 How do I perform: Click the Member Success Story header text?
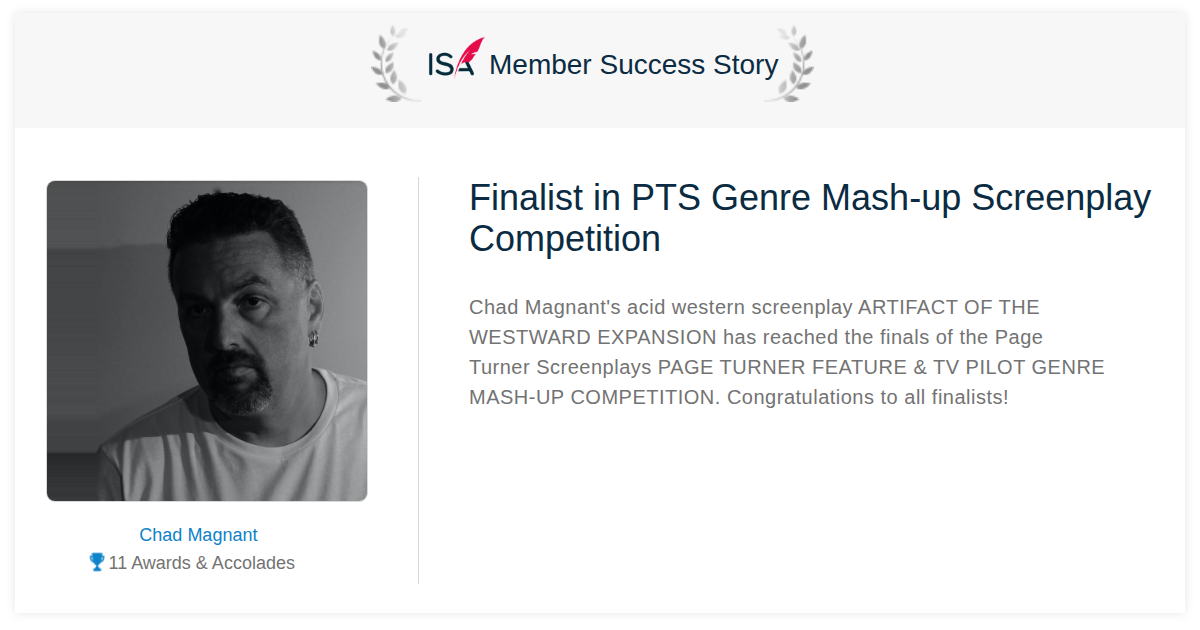click(x=633, y=65)
